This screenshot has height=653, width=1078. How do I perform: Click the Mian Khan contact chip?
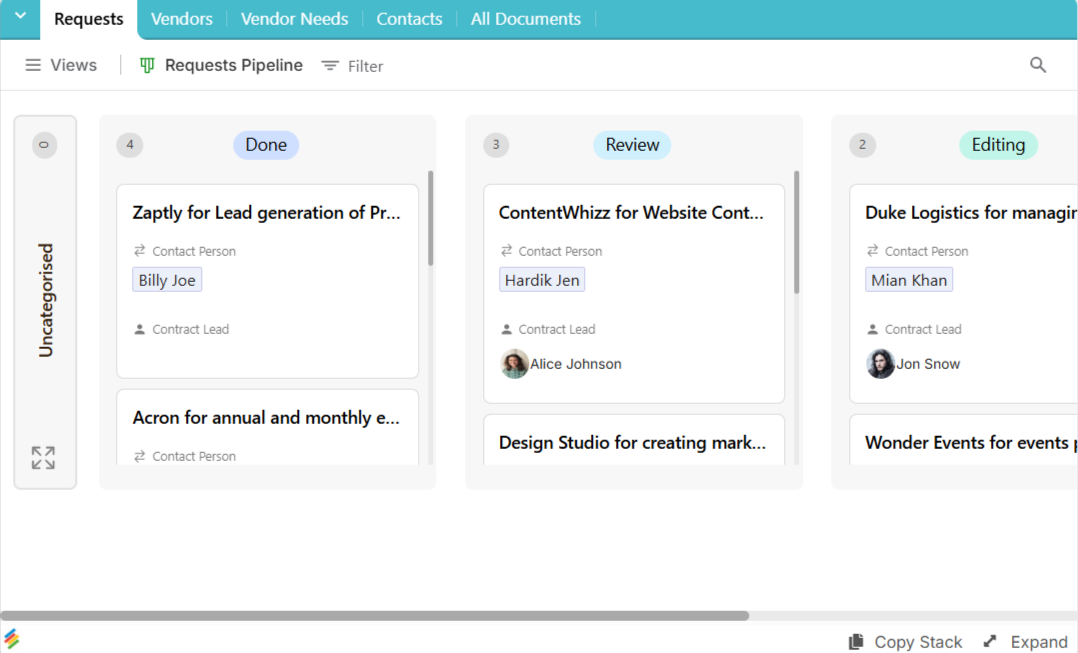(x=909, y=280)
